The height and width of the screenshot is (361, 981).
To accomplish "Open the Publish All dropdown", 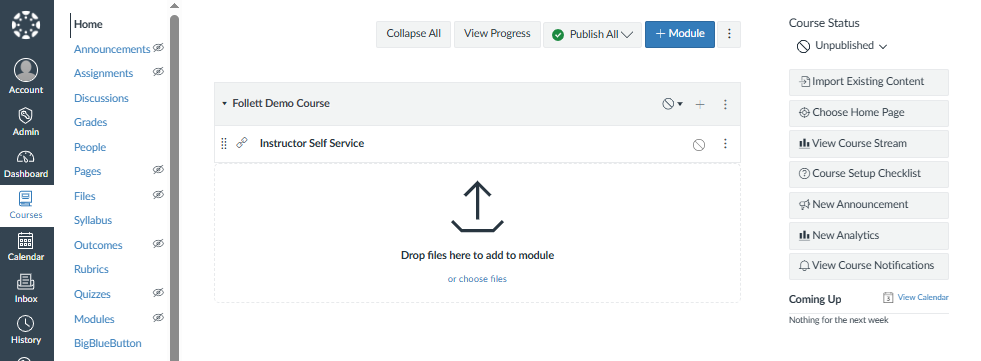I will pos(592,34).
